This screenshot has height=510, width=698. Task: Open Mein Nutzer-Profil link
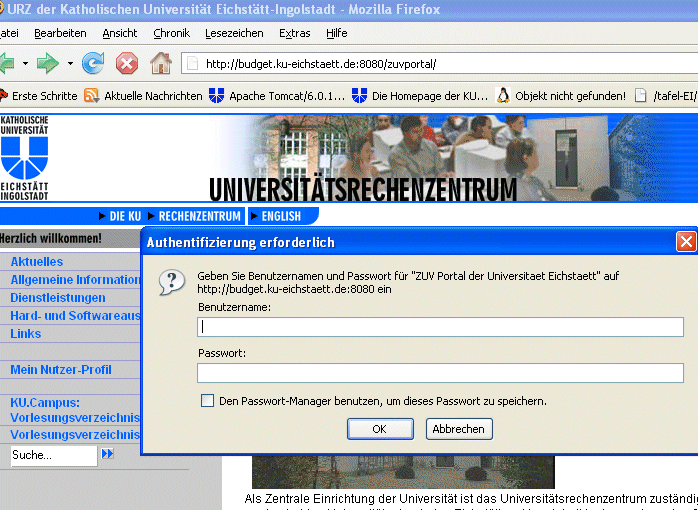click(61, 369)
